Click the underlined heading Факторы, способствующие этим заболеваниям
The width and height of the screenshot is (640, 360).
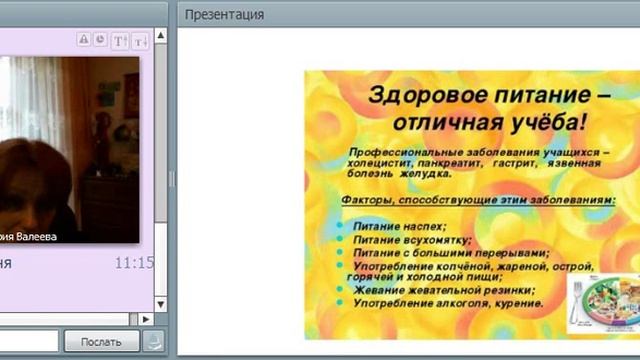478,200
